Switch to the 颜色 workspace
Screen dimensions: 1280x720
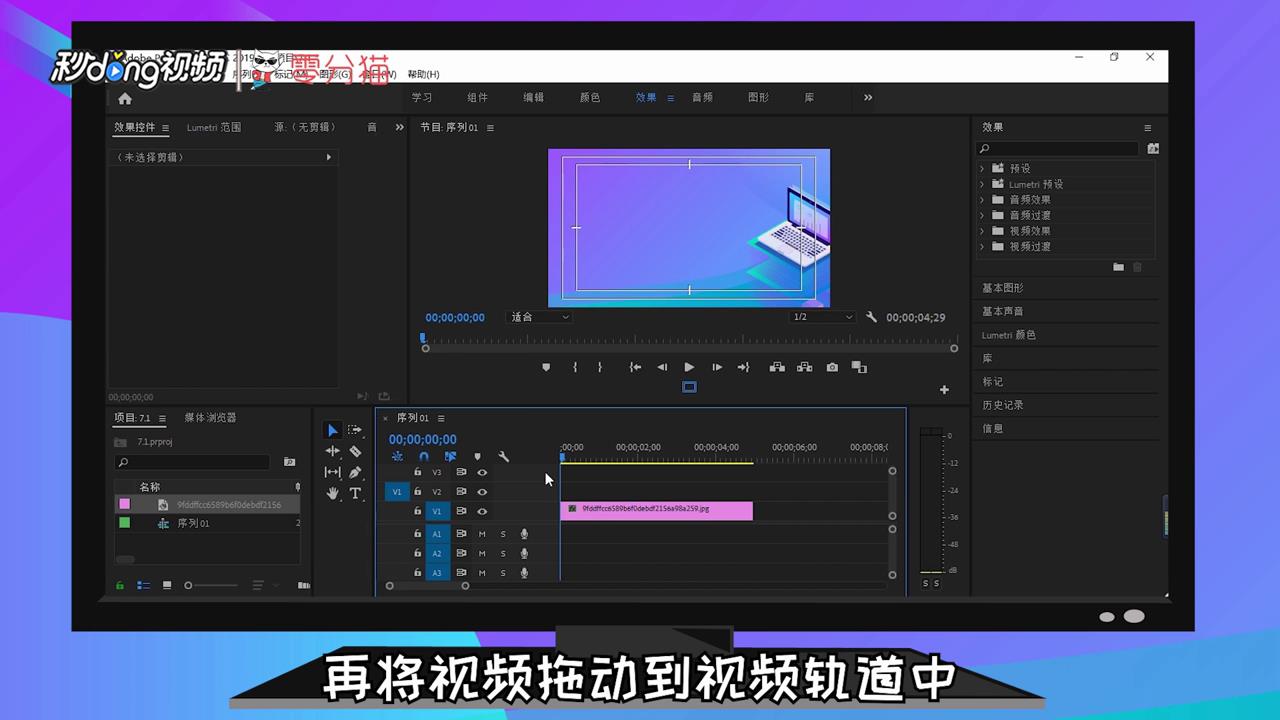tap(590, 97)
